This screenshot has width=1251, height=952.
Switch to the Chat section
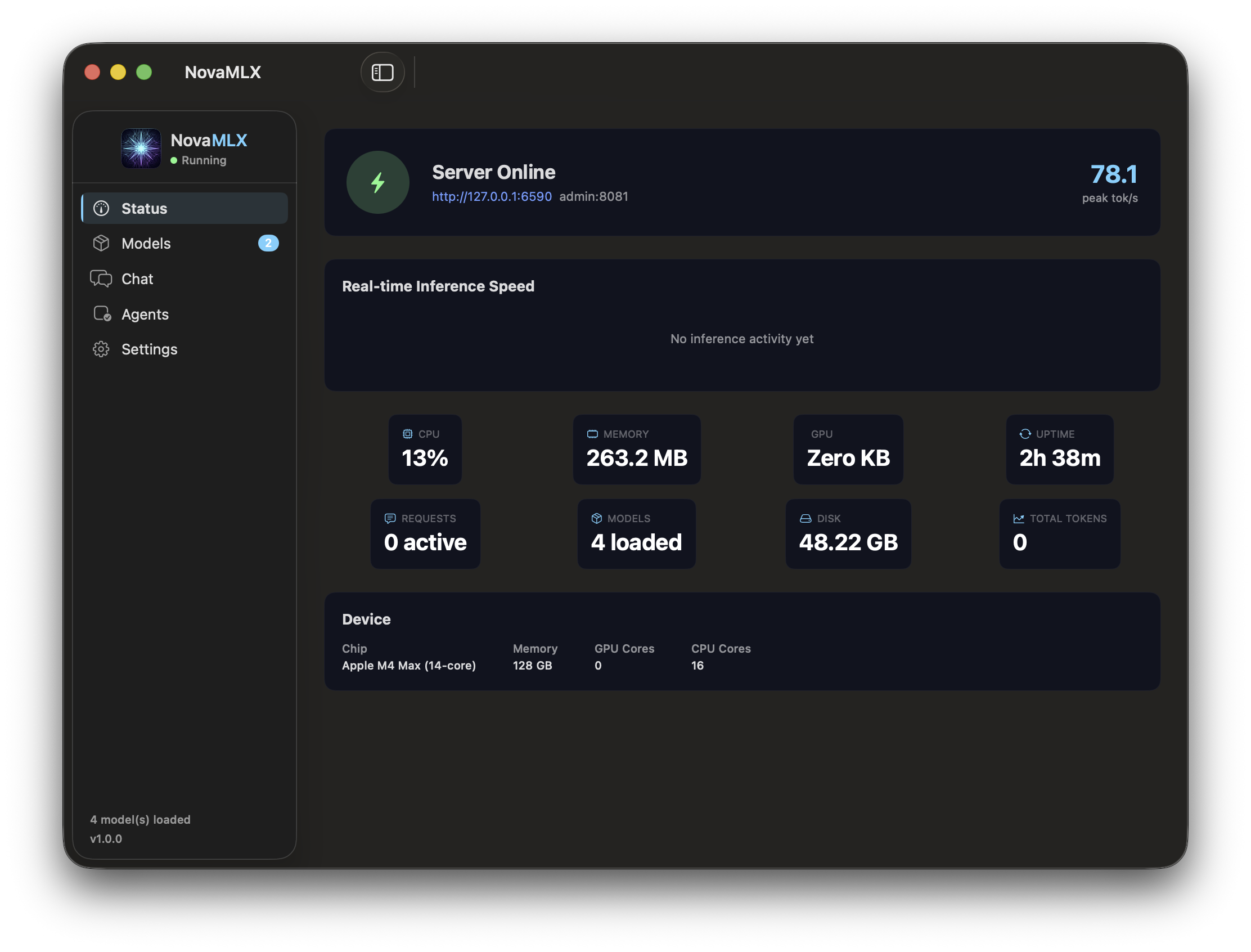click(138, 279)
